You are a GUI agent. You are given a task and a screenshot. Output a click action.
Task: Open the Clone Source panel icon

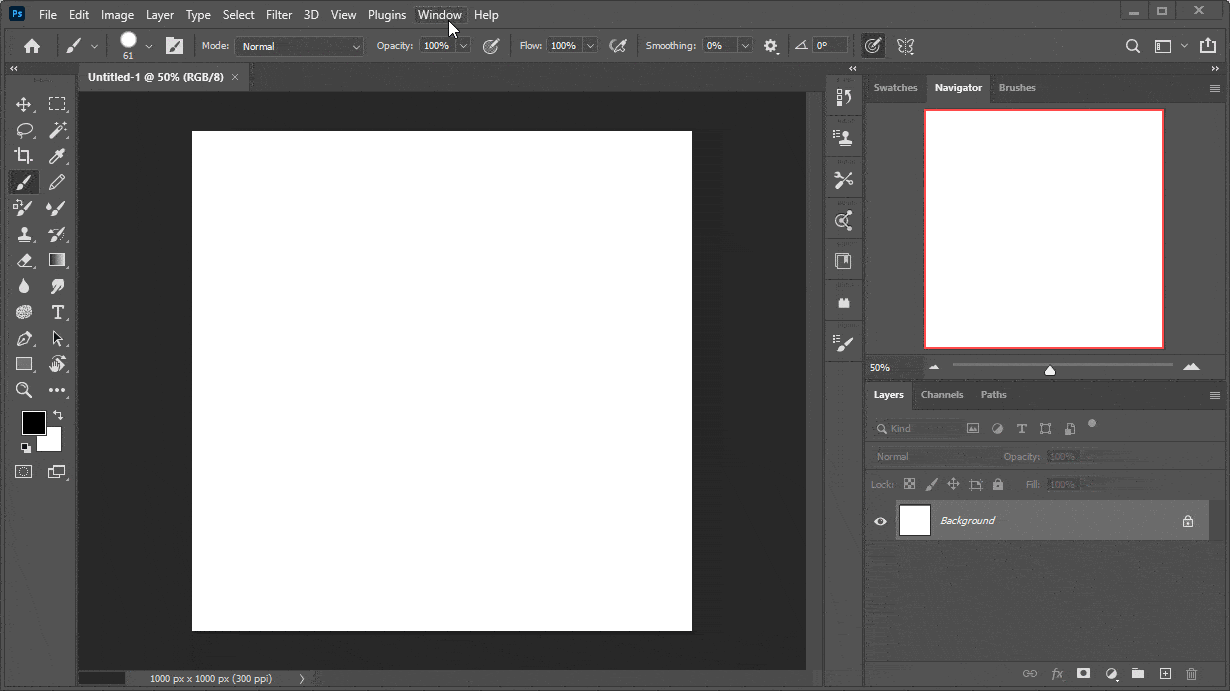coord(844,138)
